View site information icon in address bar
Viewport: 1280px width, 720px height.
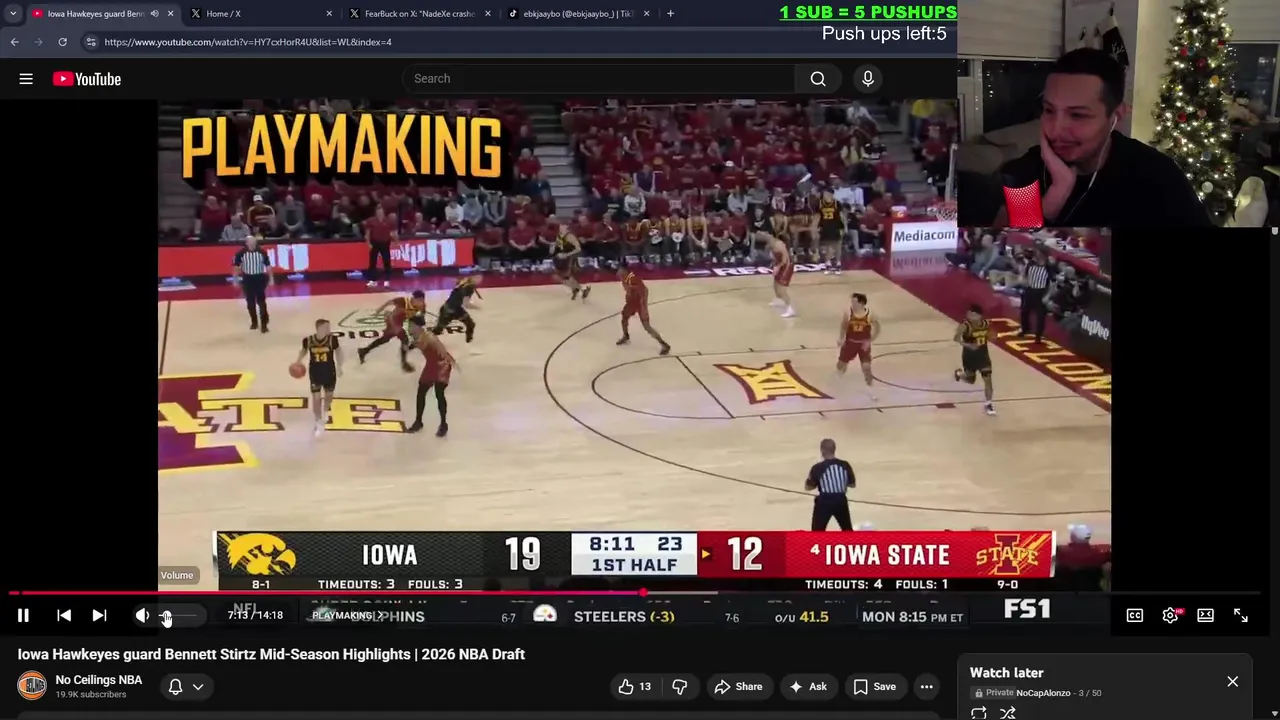pos(91,42)
